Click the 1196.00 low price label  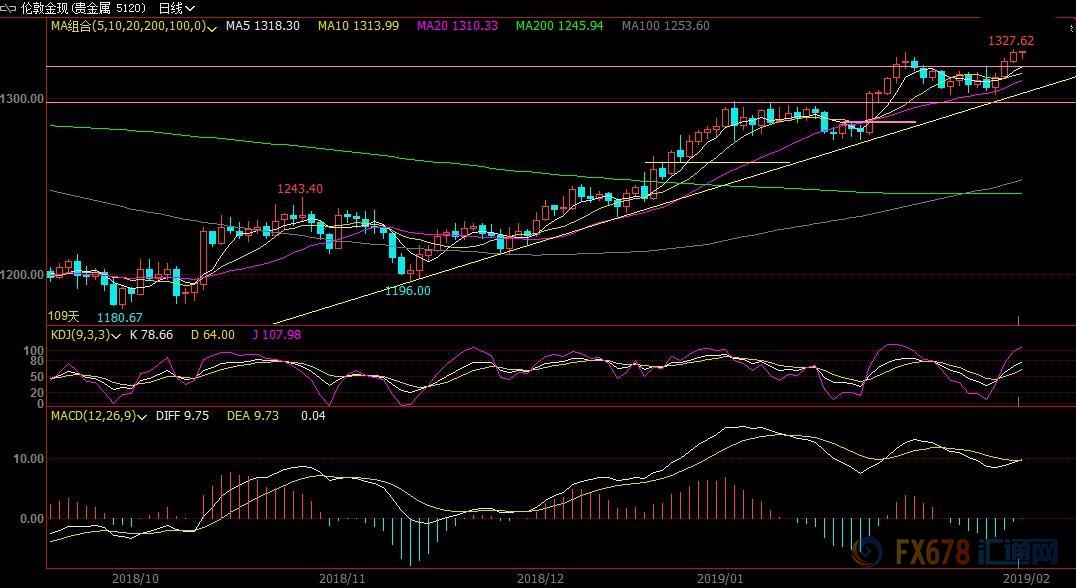click(408, 290)
